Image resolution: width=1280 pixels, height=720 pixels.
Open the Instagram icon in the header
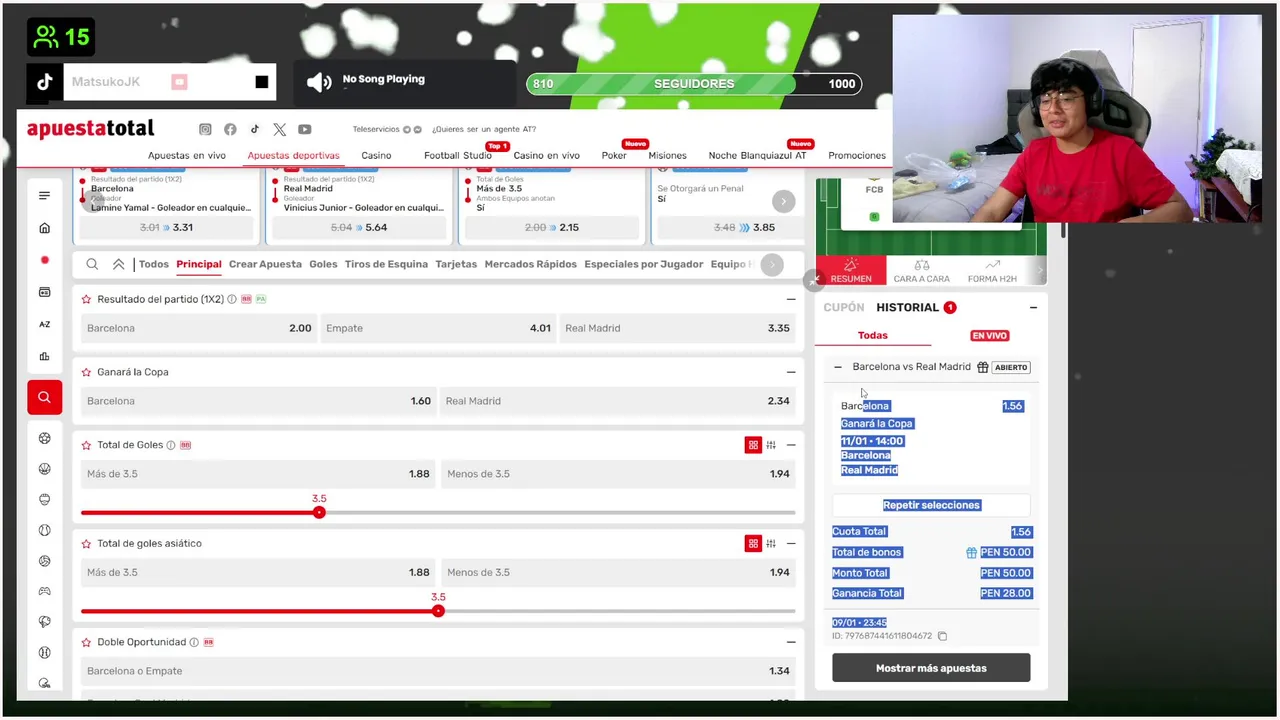[205, 129]
